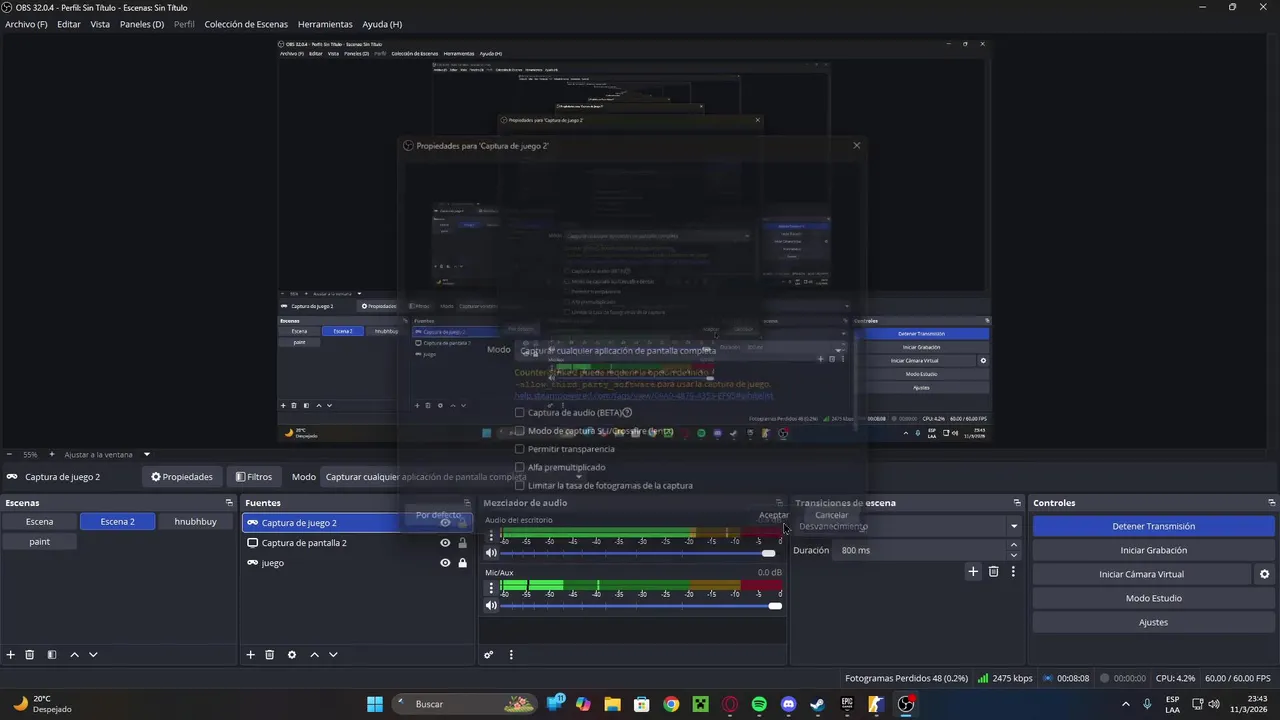Open source properties gear in Fuentes toolbar

point(292,655)
